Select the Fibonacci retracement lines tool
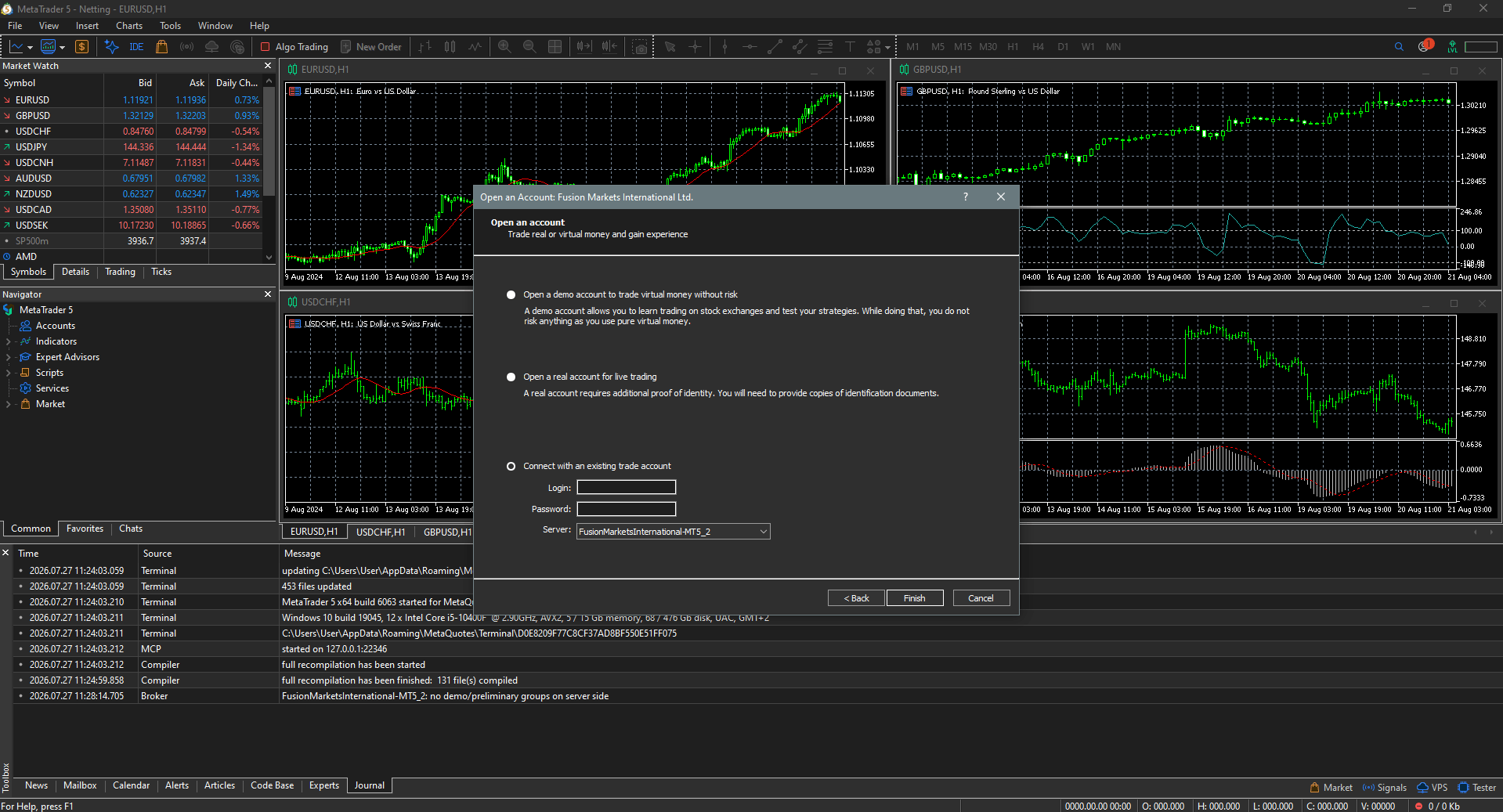The height and width of the screenshot is (812, 1503). [x=825, y=47]
